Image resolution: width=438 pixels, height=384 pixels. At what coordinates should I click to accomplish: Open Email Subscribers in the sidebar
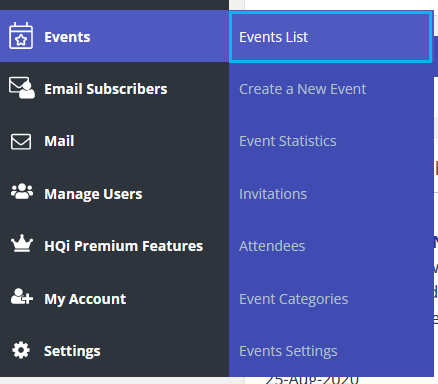114,88
